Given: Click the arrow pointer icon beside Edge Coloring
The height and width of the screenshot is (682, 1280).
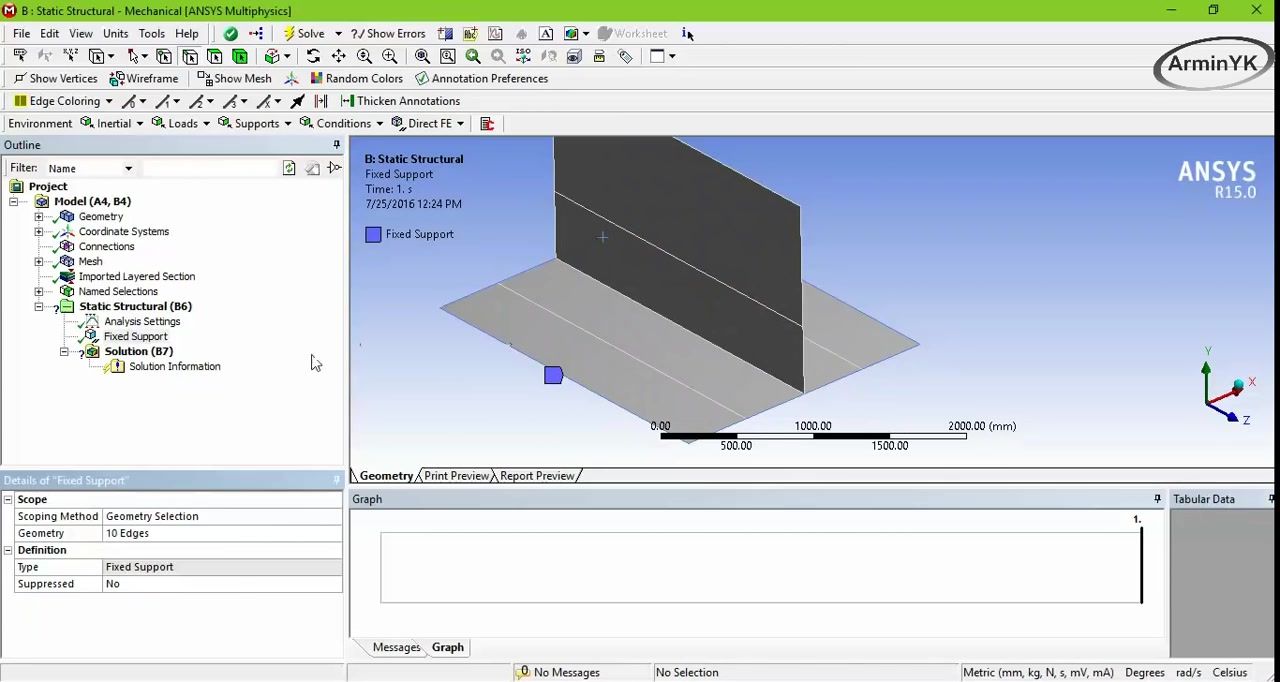Looking at the screenshot, I should (297, 101).
